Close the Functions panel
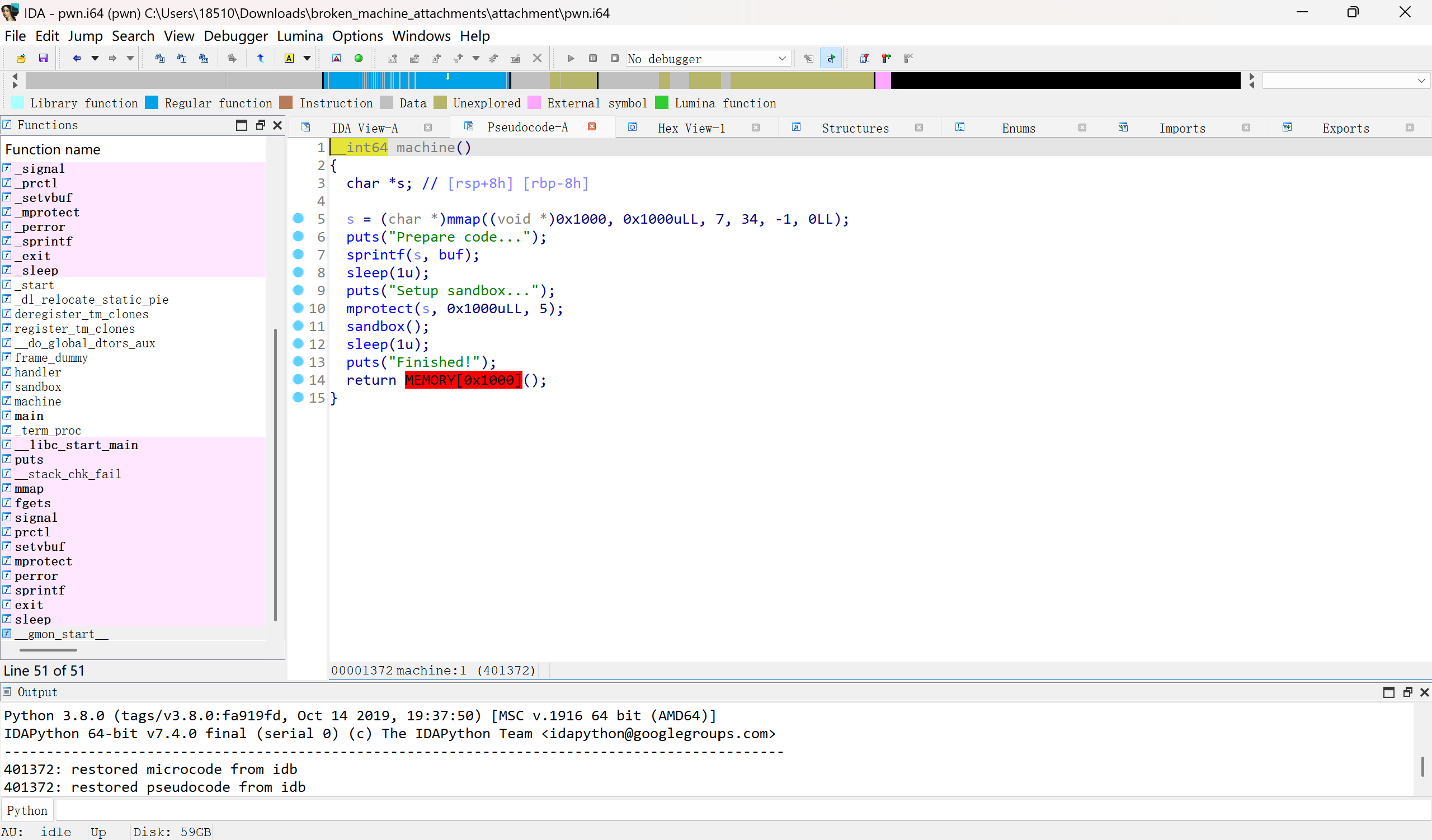 (277, 125)
